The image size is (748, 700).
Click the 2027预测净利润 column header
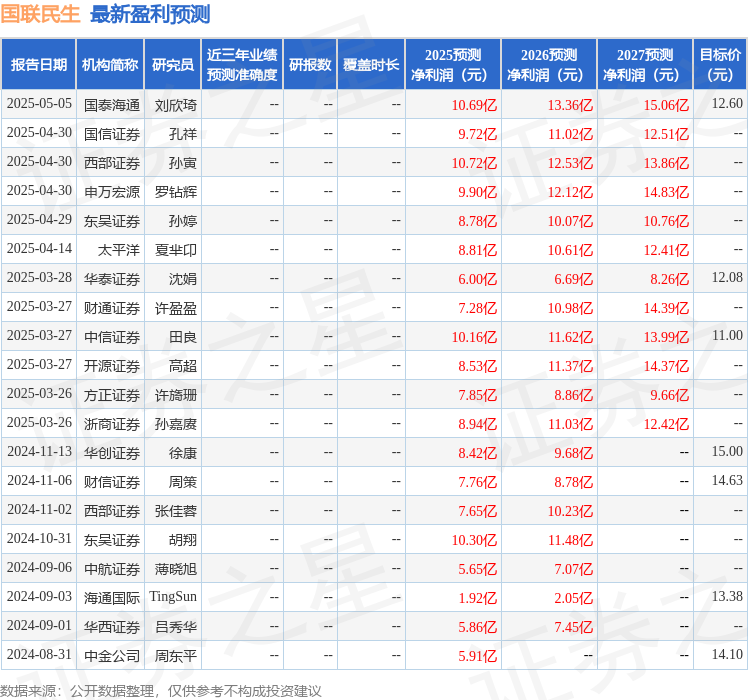tap(645, 64)
